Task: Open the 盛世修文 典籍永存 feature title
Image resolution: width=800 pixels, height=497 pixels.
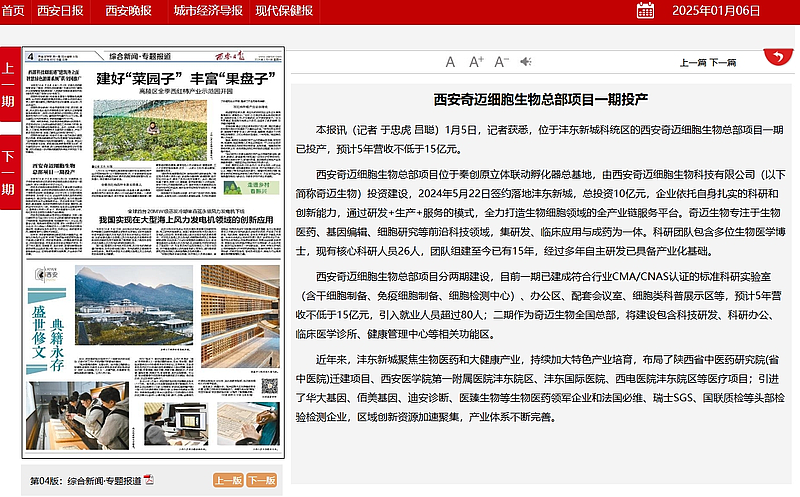Action: point(47,332)
